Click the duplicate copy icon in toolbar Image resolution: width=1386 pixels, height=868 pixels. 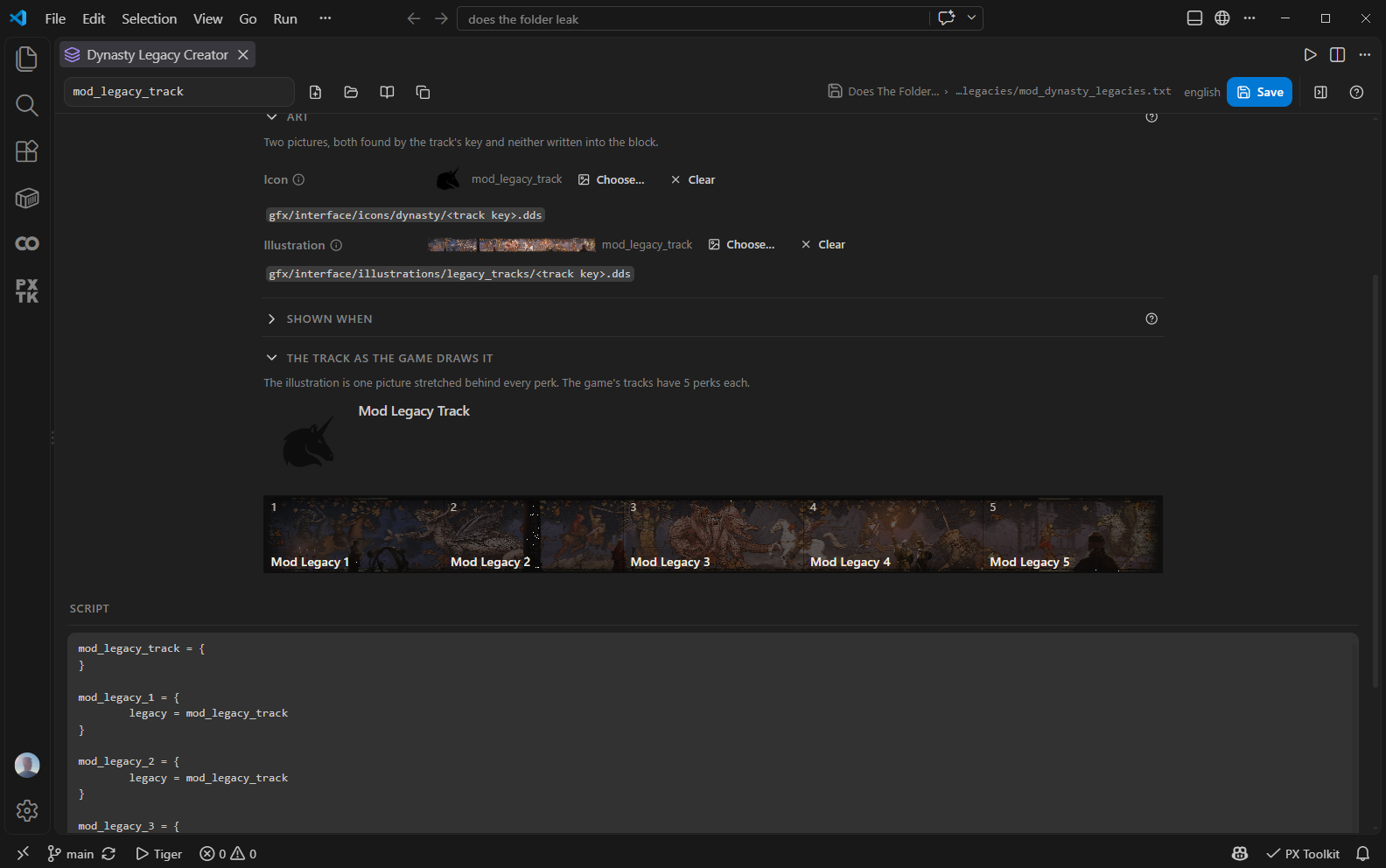423,92
